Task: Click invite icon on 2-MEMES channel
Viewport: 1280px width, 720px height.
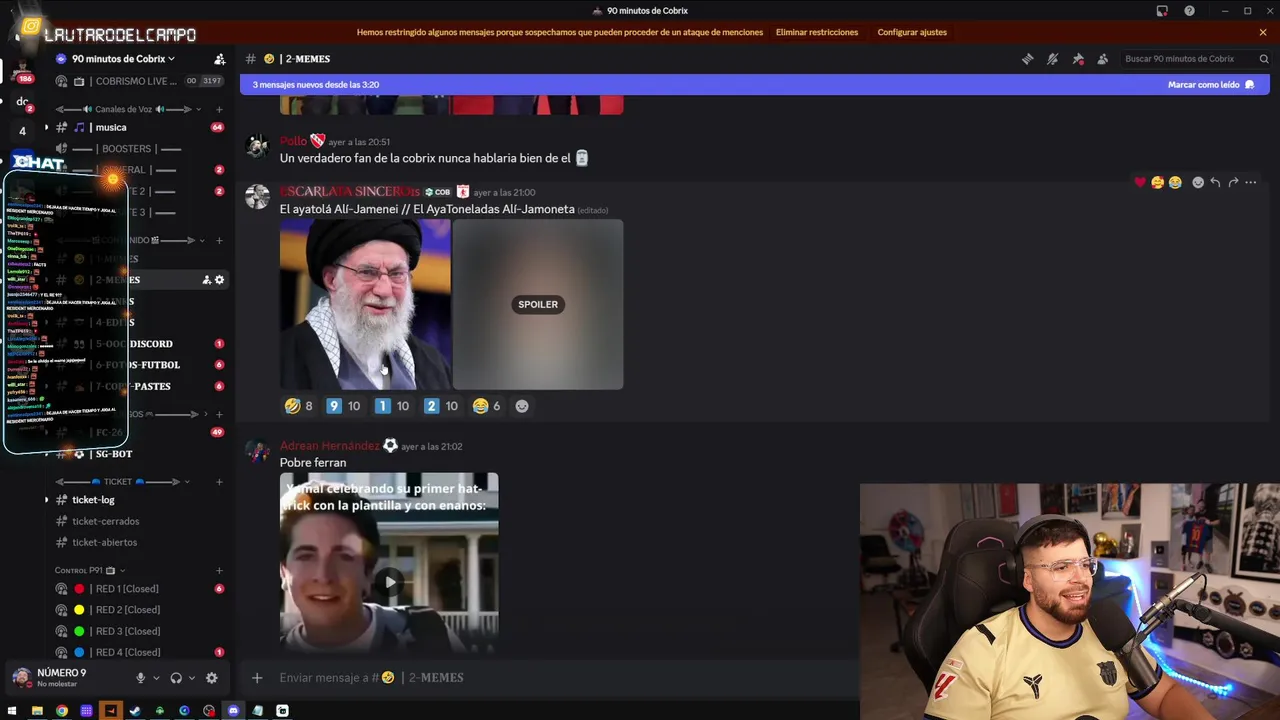Action: click(x=206, y=280)
